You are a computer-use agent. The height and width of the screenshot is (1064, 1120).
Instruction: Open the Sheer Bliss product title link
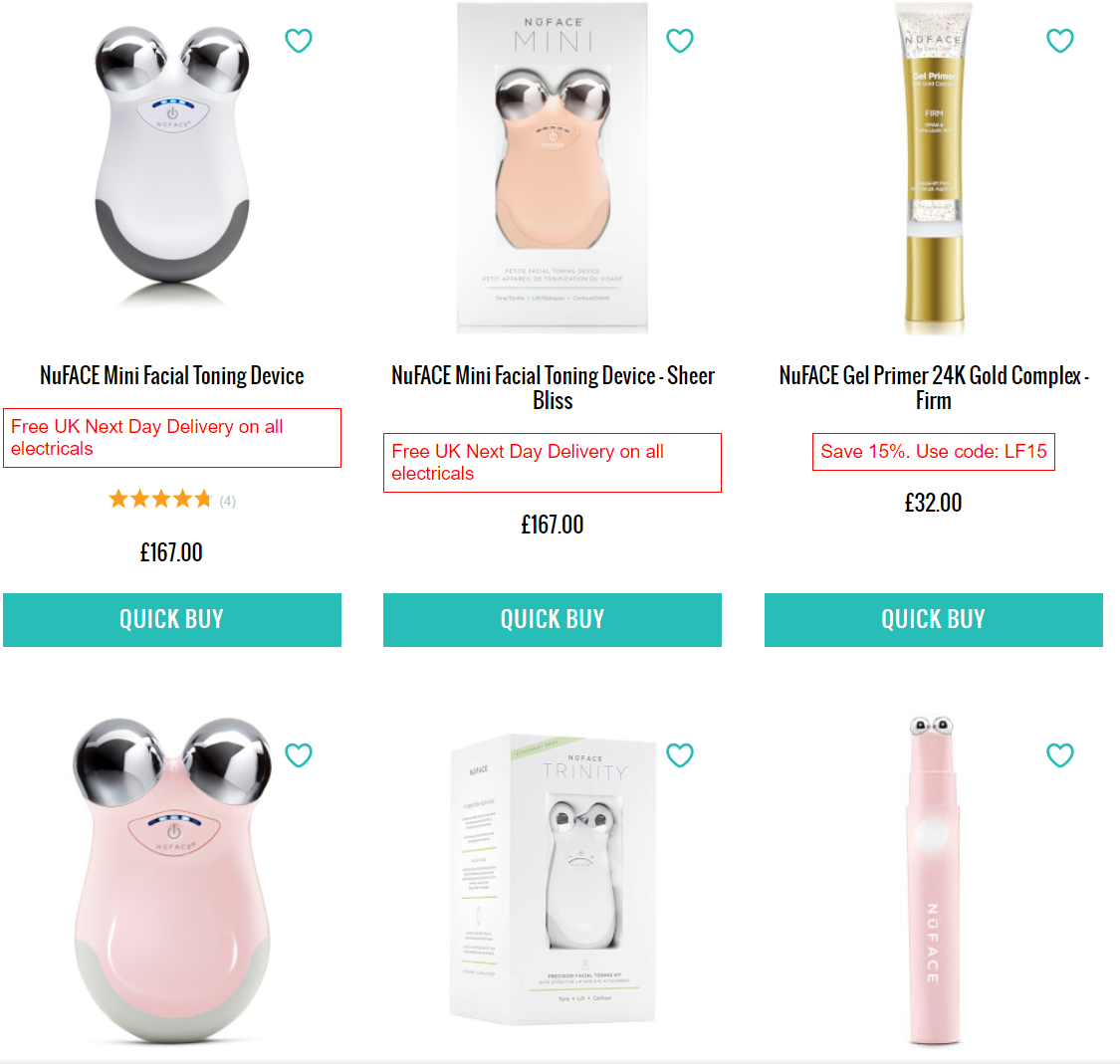[553, 387]
